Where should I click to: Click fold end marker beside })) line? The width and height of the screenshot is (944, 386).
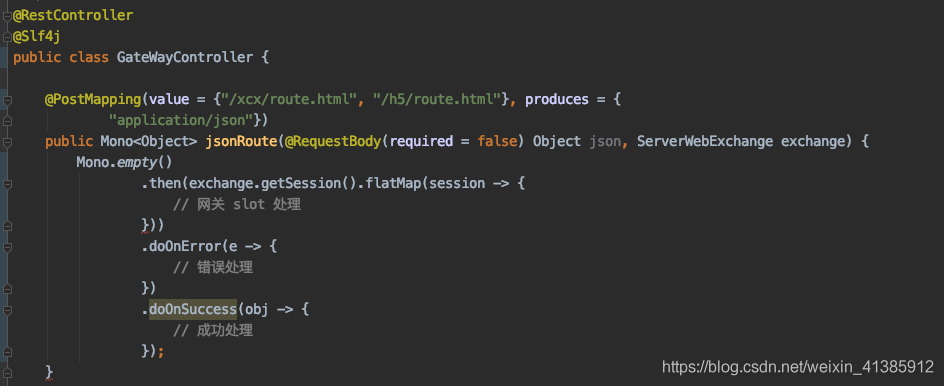[x=7, y=226]
